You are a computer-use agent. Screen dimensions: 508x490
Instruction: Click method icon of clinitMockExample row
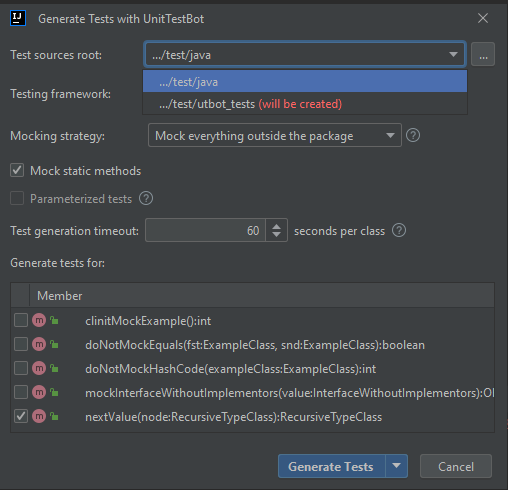(39, 320)
